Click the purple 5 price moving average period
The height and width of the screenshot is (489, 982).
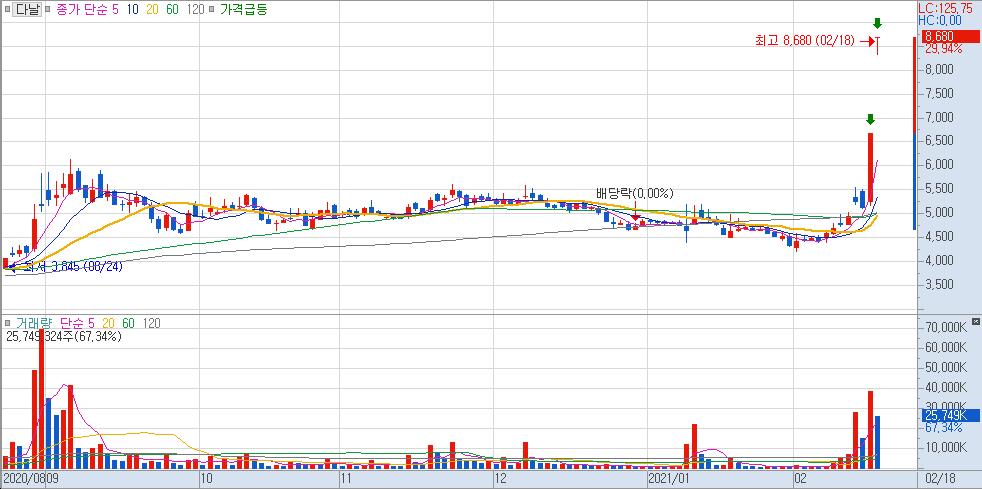115,9
